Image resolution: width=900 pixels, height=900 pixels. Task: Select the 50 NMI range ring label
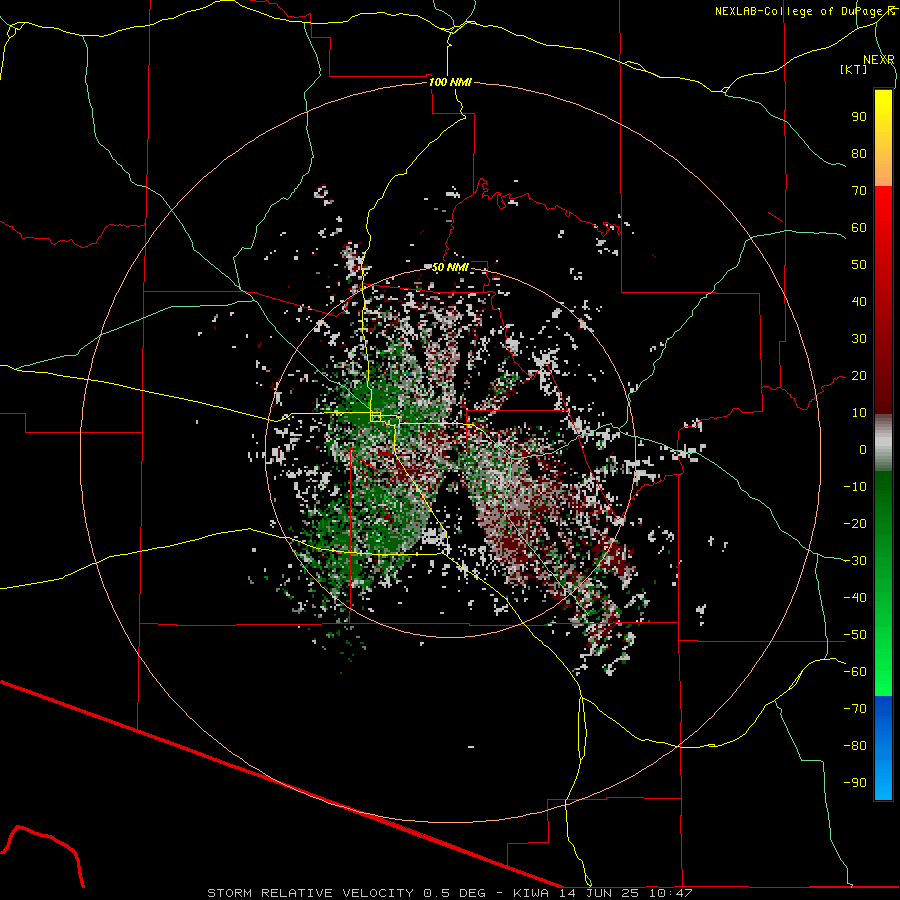pyautogui.click(x=450, y=267)
